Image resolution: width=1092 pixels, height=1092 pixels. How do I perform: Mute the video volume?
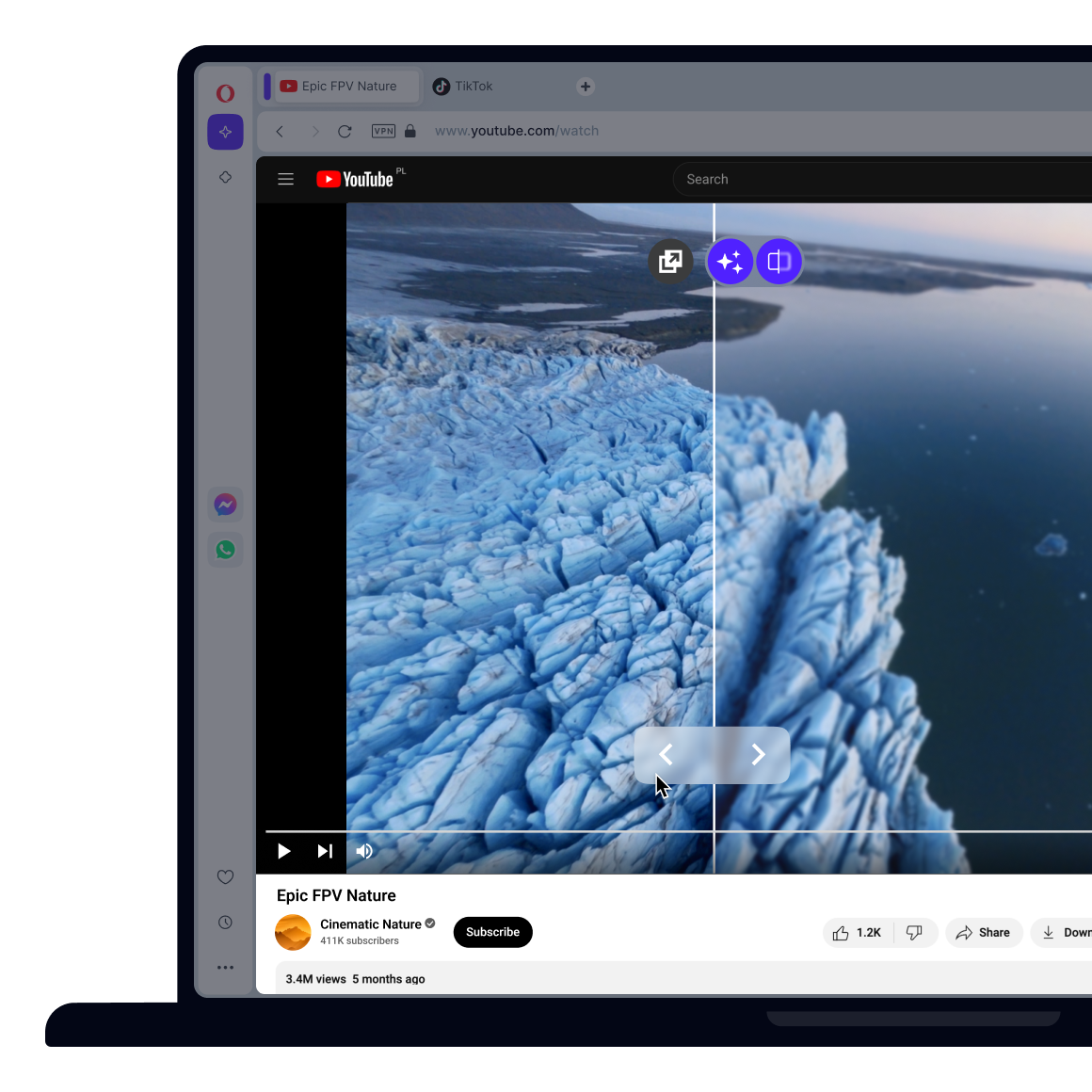click(364, 851)
